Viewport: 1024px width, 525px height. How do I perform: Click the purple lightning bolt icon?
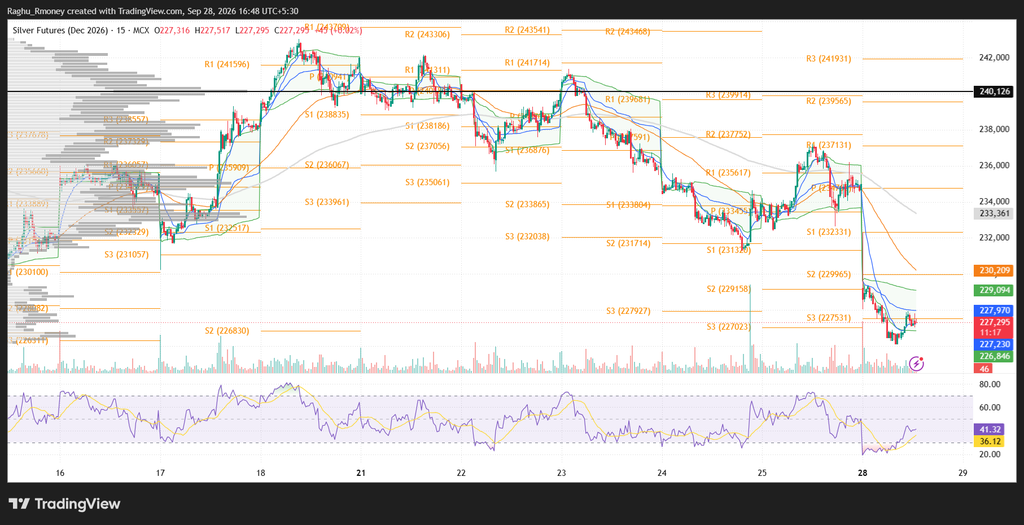tap(916, 363)
